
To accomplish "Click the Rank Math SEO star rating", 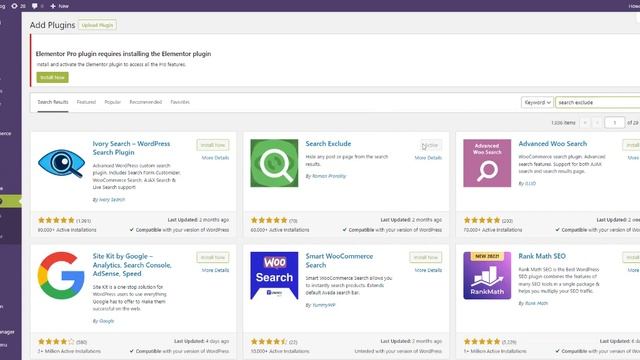I will (482, 341).
